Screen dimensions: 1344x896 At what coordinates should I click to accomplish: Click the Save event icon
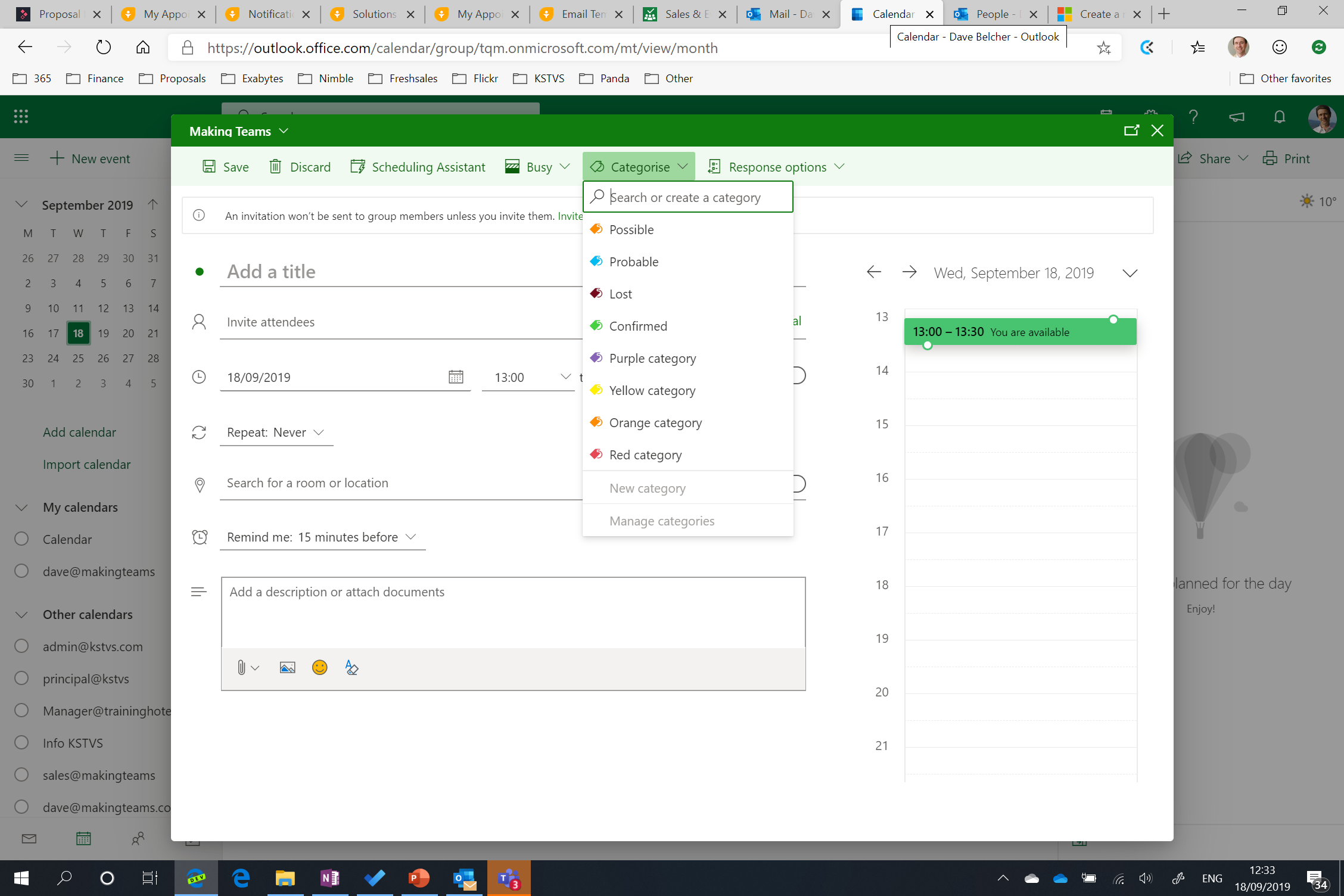[208, 166]
